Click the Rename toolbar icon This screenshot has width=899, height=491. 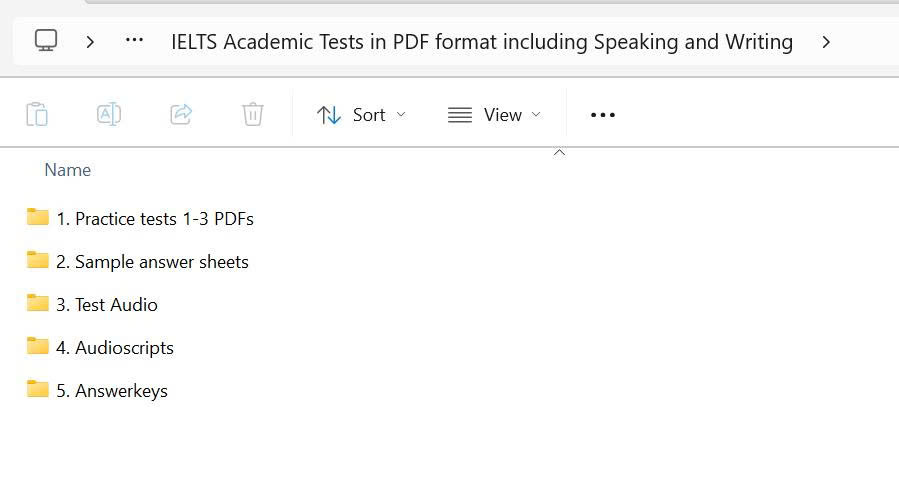(x=109, y=115)
